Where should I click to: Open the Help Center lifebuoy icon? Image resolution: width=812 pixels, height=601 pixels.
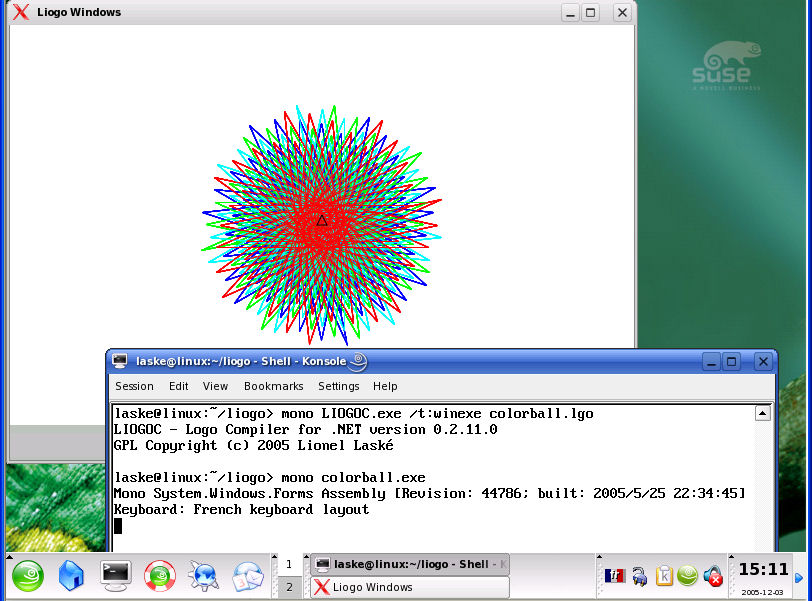tap(160, 575)
